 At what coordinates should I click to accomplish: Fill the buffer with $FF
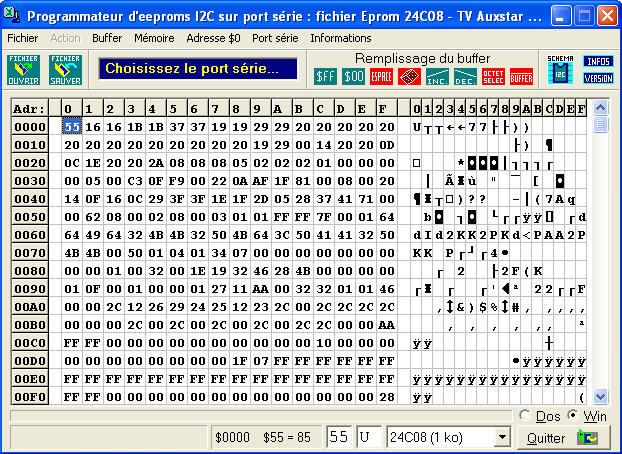[326, 76]
